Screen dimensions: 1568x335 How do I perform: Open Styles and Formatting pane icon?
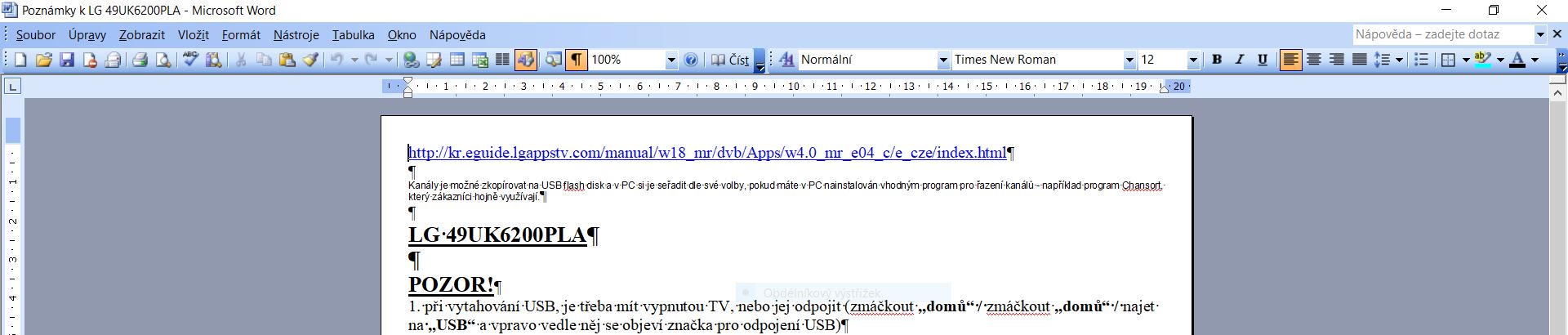786,60
